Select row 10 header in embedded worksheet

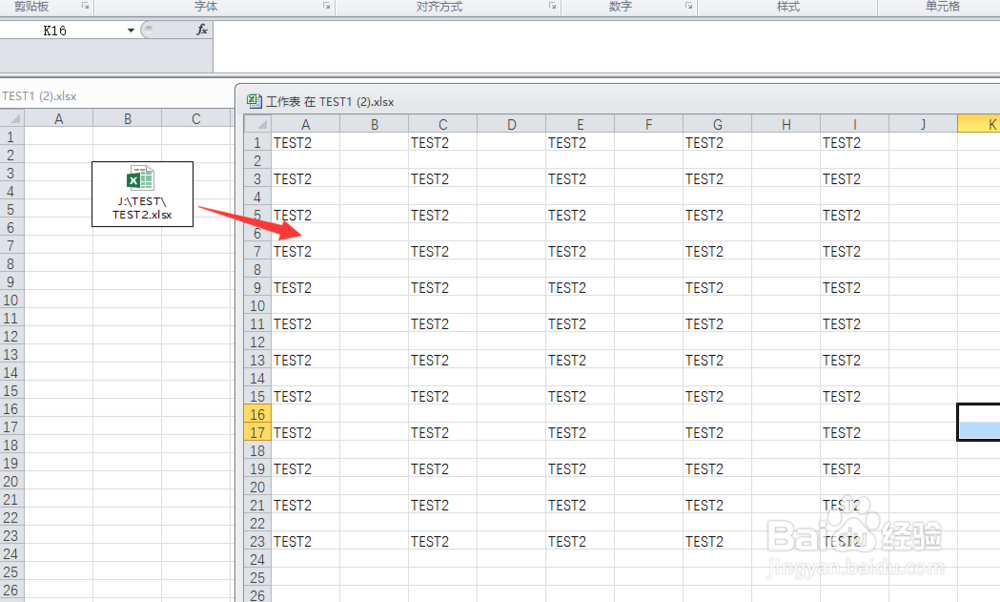(258, 306)
